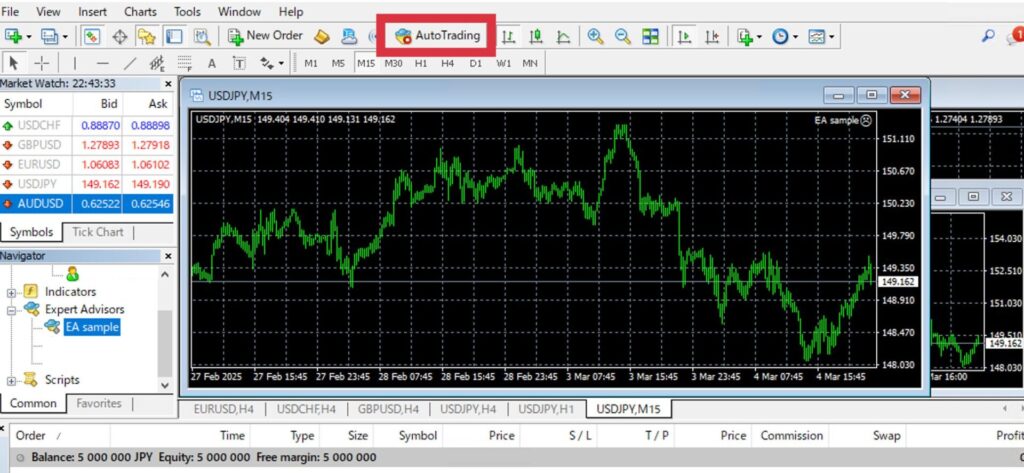Image resolution: width=1024 pixels, height=473 pixels.
Task: Tile windows with the grid icon
Action: [x=650, y=37]
